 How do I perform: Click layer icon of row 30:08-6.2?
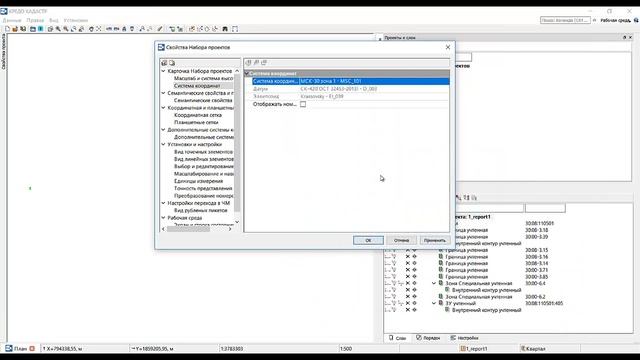pyautogui.click(x=441, y=296)
